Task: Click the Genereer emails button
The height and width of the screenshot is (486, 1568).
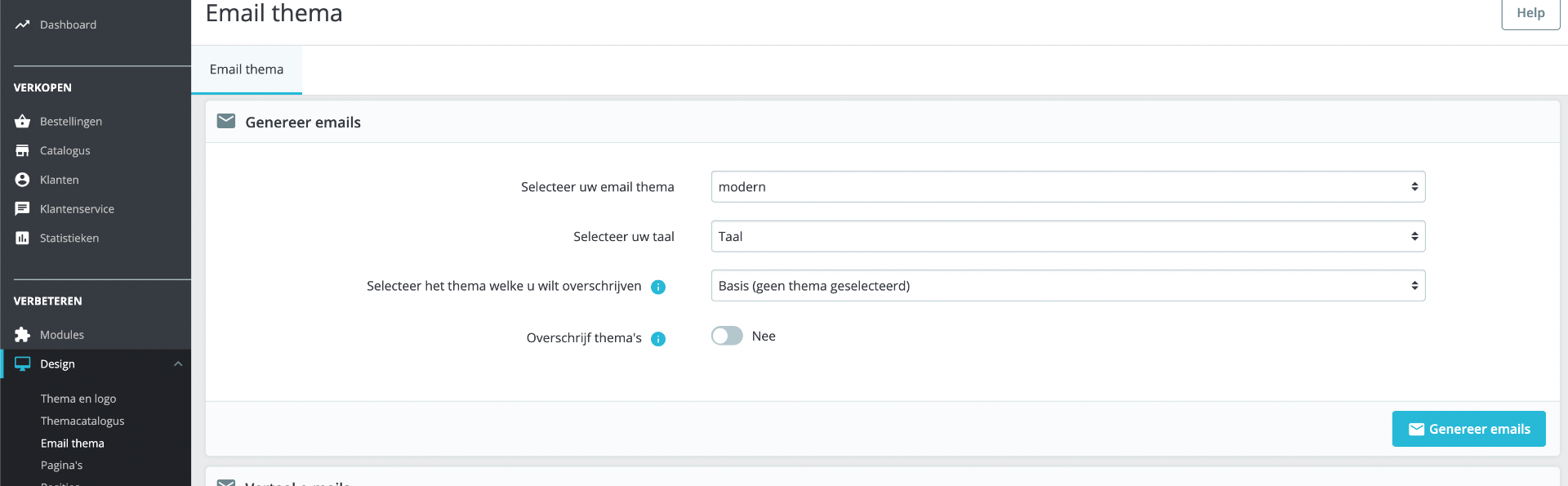Action: [1468, 429]
